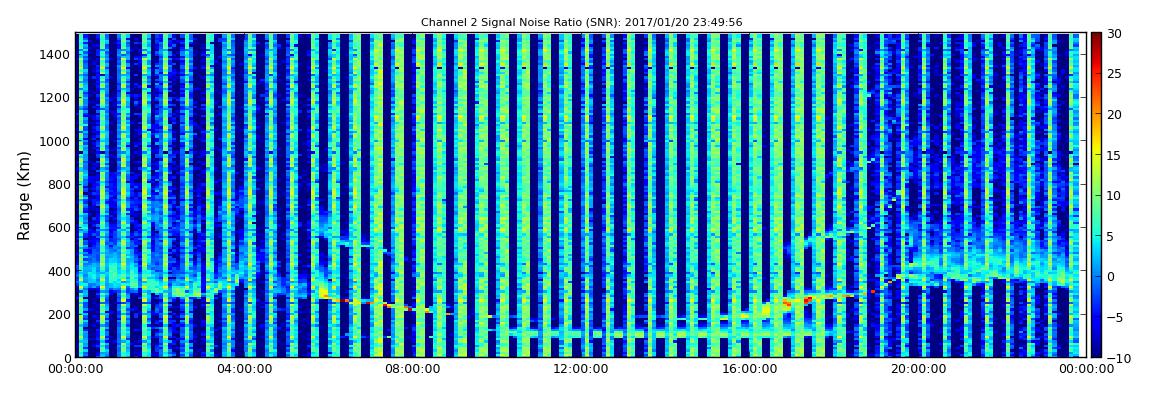
Task: Click the colorbar label −5
Action: [1115, 318]
